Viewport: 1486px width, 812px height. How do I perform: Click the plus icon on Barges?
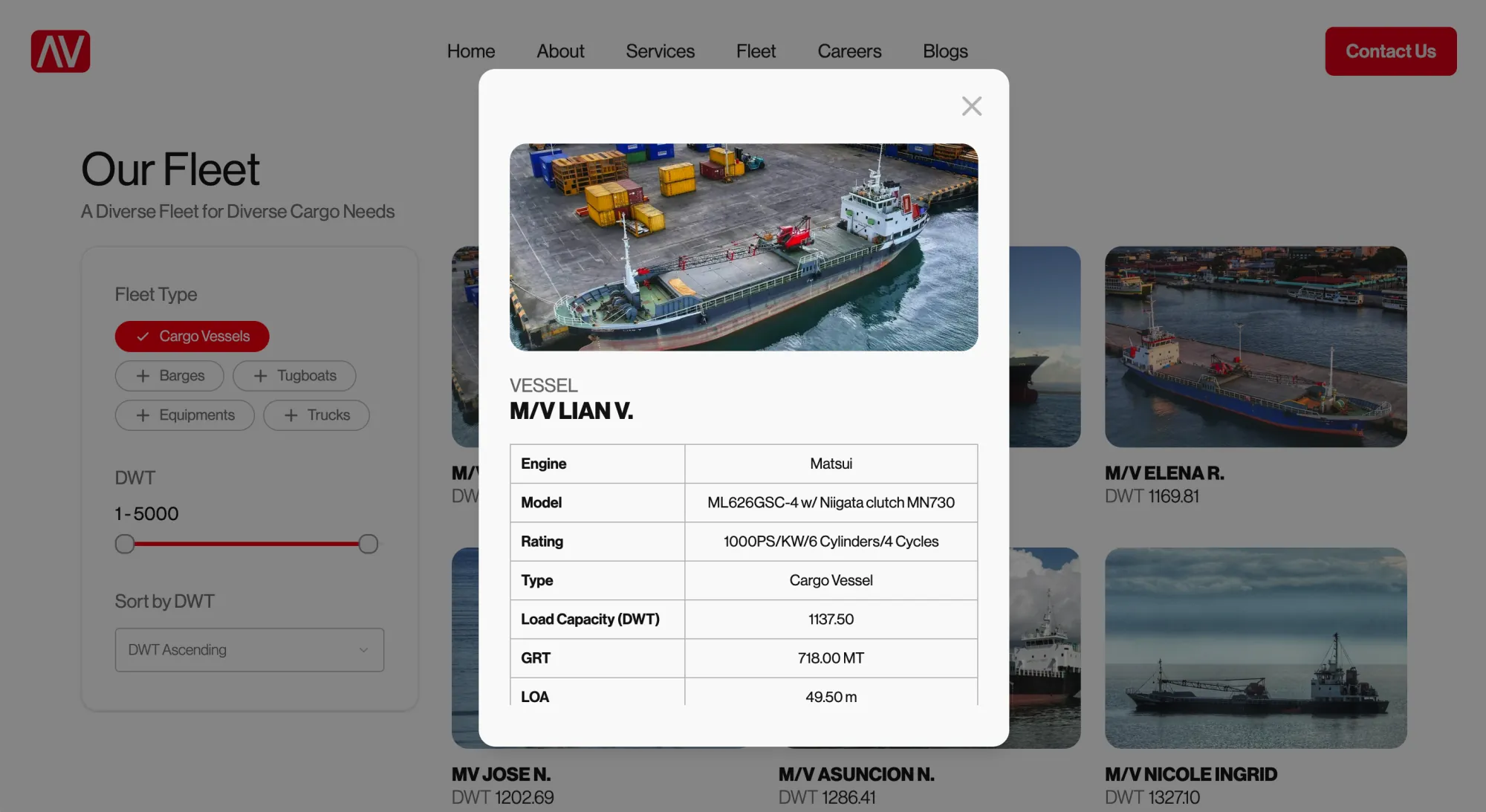click(x=143, y=376)
